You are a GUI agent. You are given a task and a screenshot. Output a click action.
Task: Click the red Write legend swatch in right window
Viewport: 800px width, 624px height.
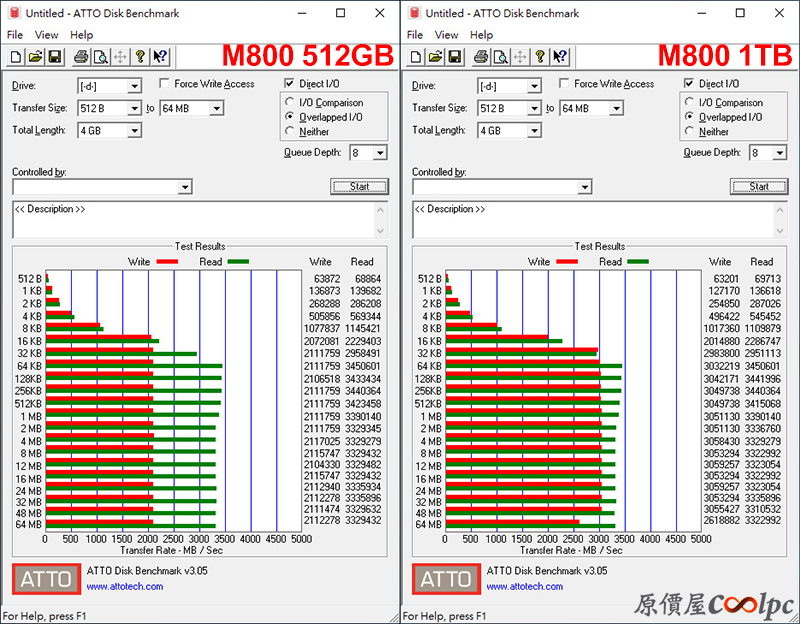coord(567,262)
